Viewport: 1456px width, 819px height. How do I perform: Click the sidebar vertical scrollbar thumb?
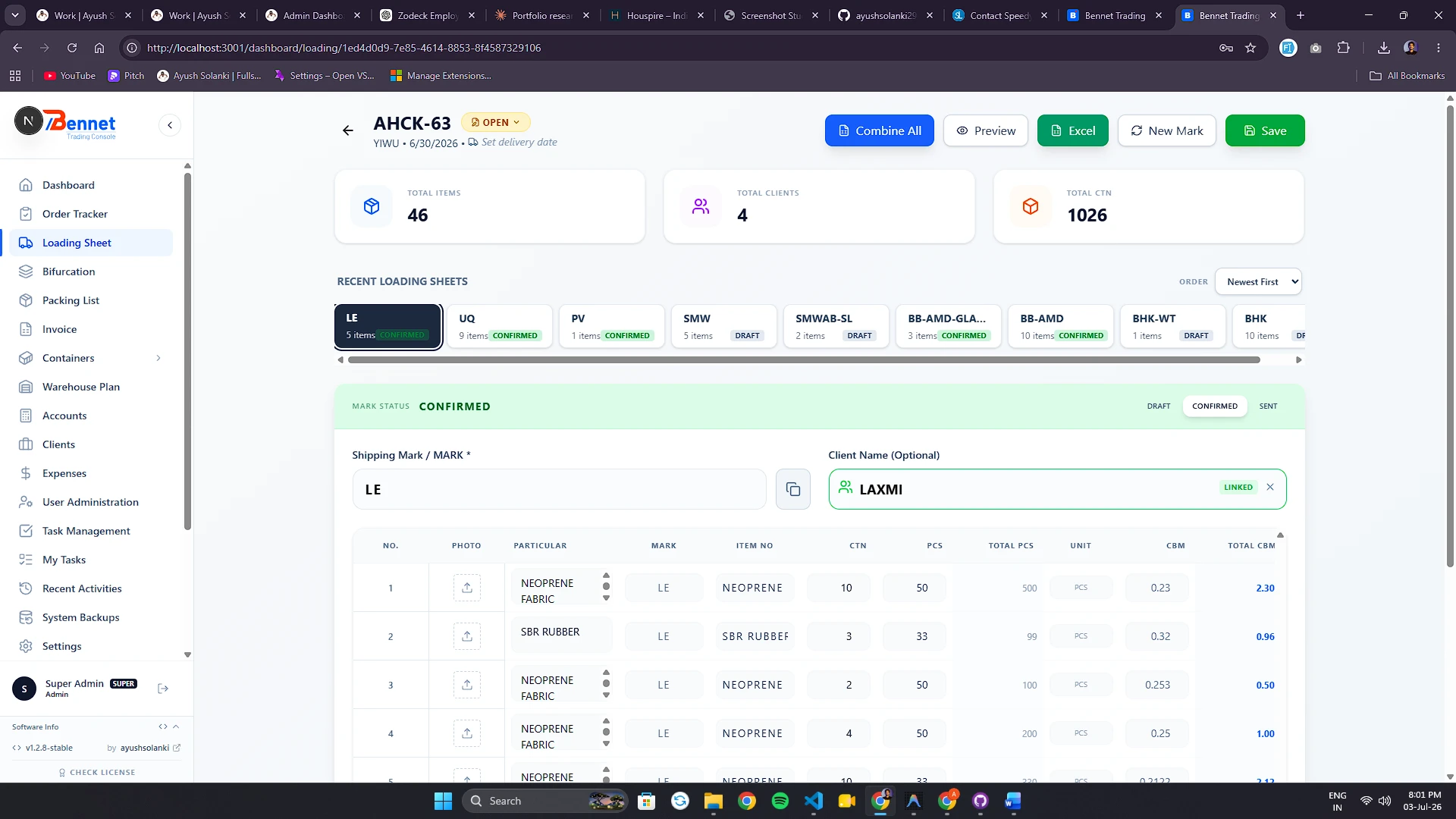187,352
